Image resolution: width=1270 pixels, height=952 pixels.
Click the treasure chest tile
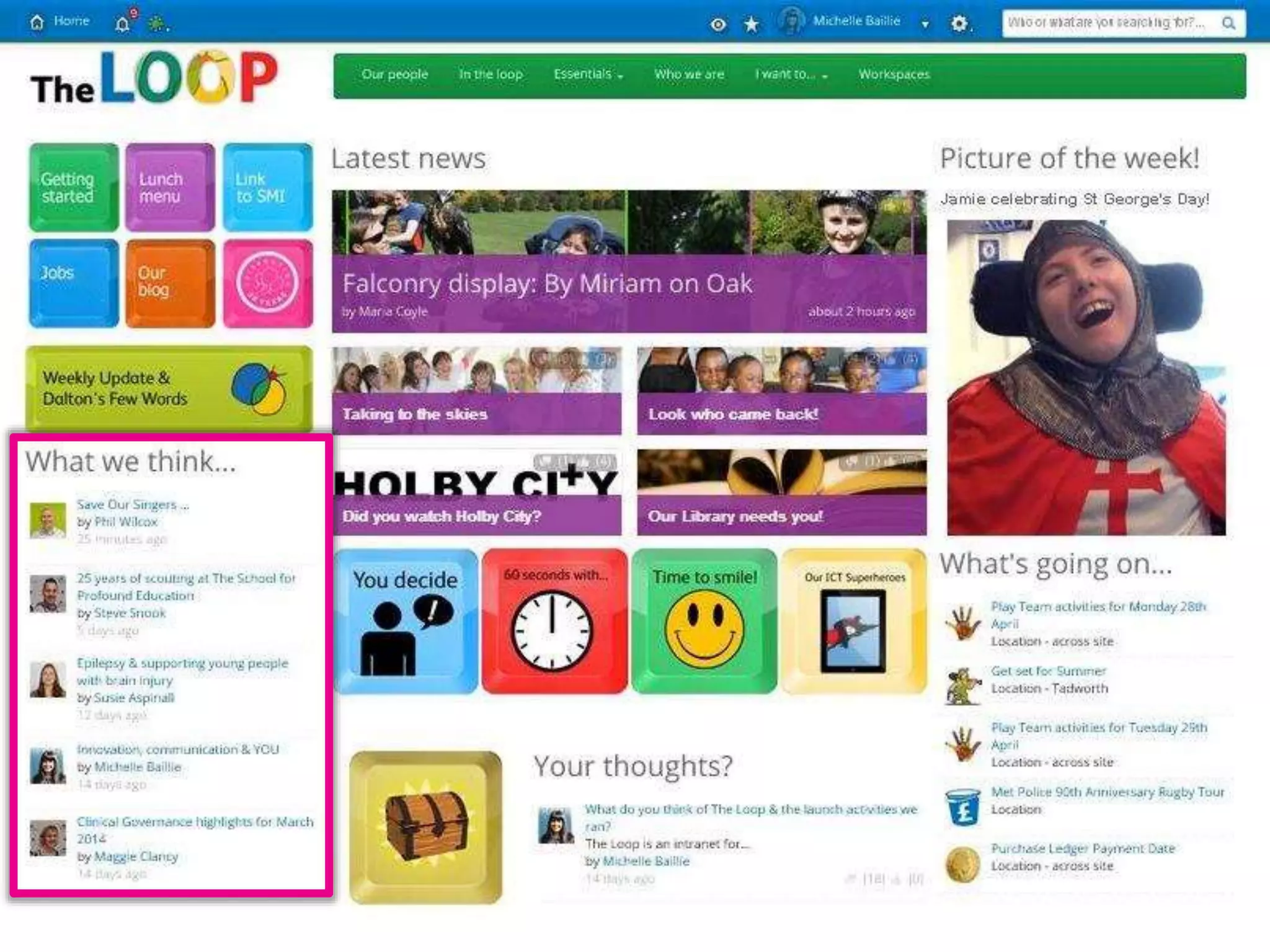[425, 827]
